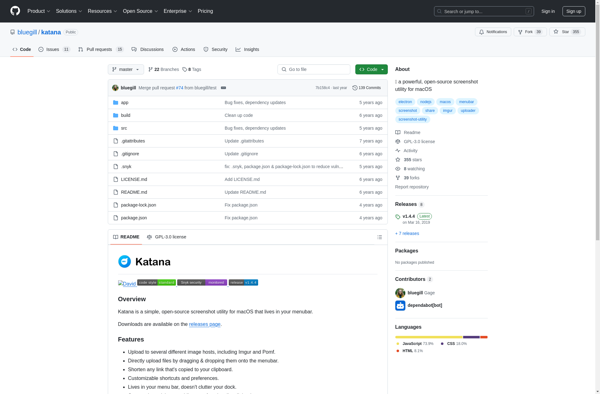Viewport: 600px width, 394px height.
Task: Open the Insights tab
Action: (247, 49)
